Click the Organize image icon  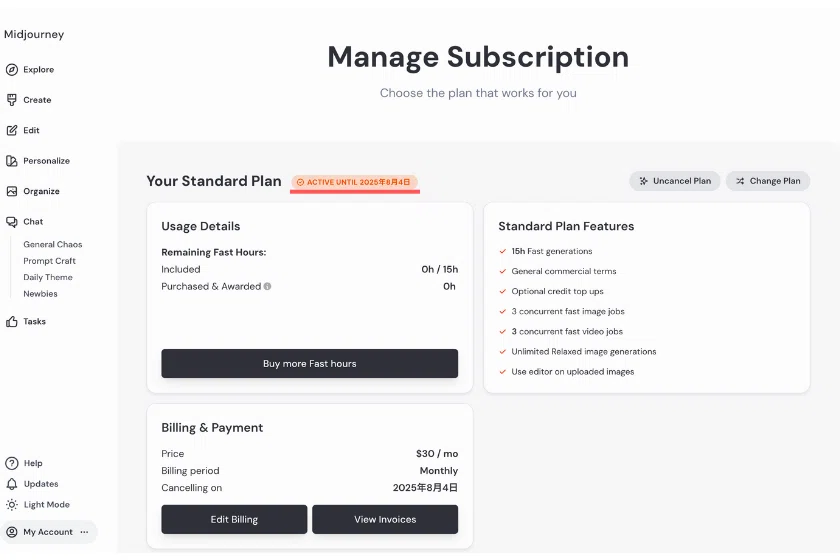[12, 191]
